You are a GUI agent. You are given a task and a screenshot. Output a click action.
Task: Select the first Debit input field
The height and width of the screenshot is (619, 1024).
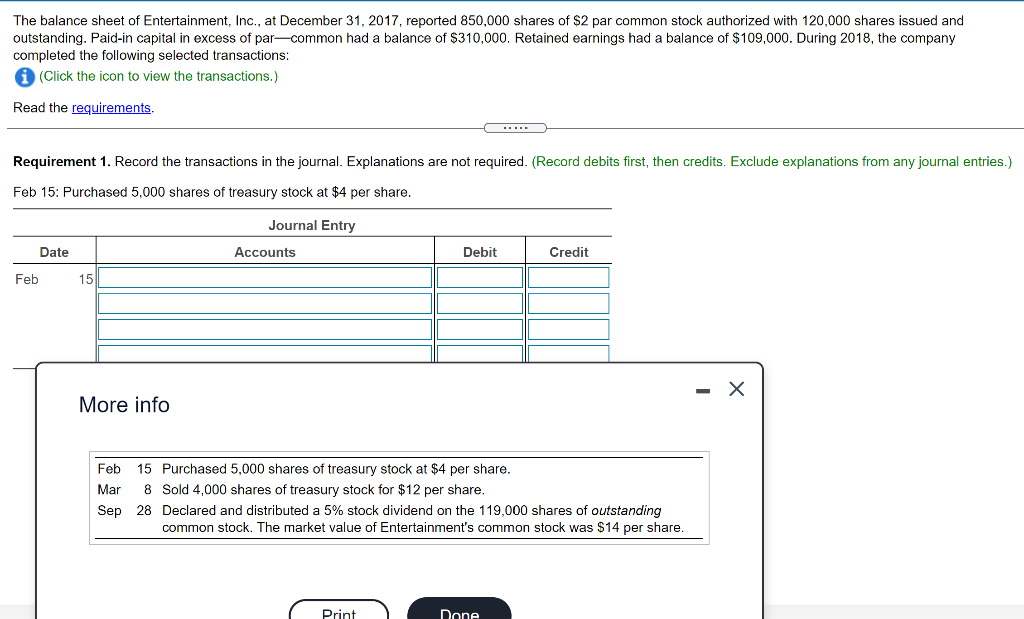coord(480,277)
